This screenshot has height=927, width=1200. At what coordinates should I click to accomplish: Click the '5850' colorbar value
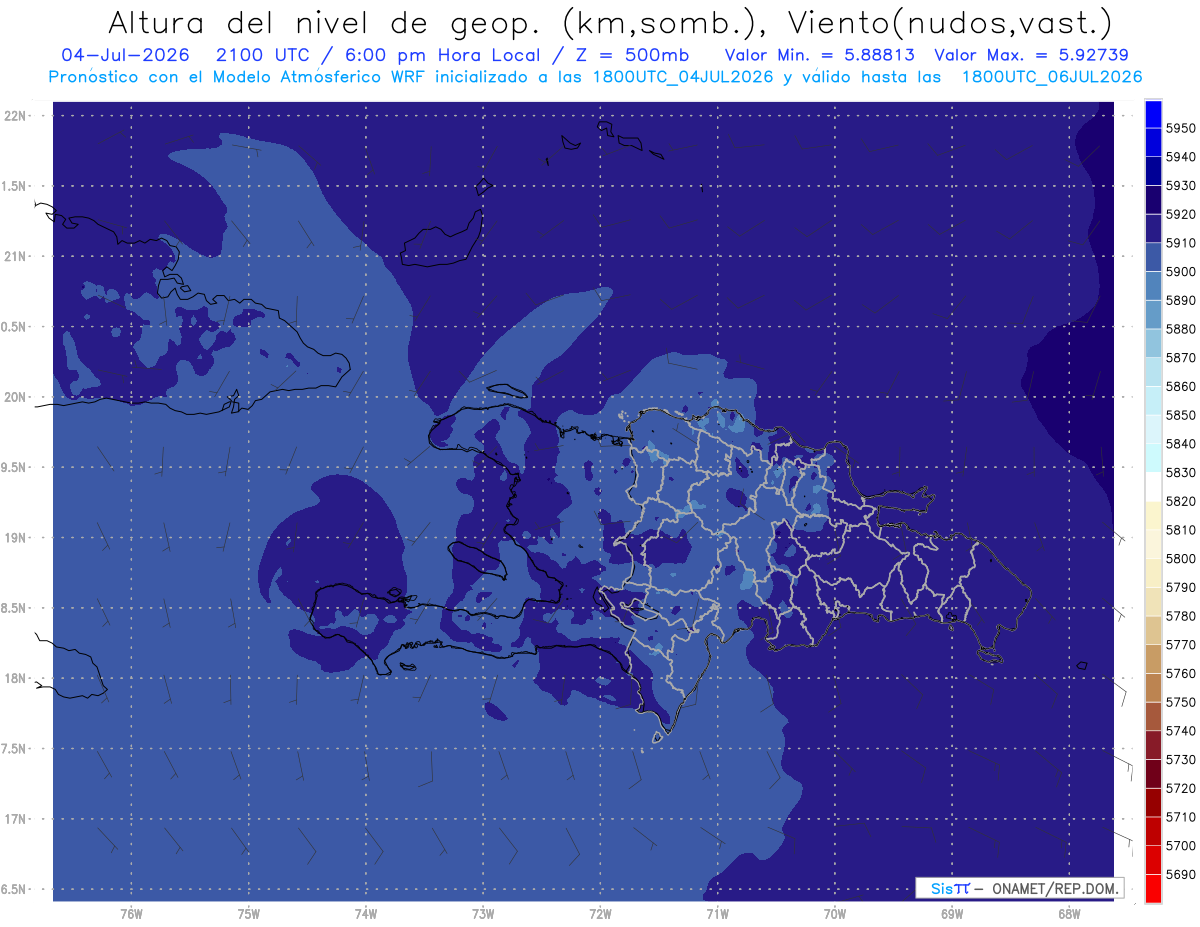click(1180, 415)
